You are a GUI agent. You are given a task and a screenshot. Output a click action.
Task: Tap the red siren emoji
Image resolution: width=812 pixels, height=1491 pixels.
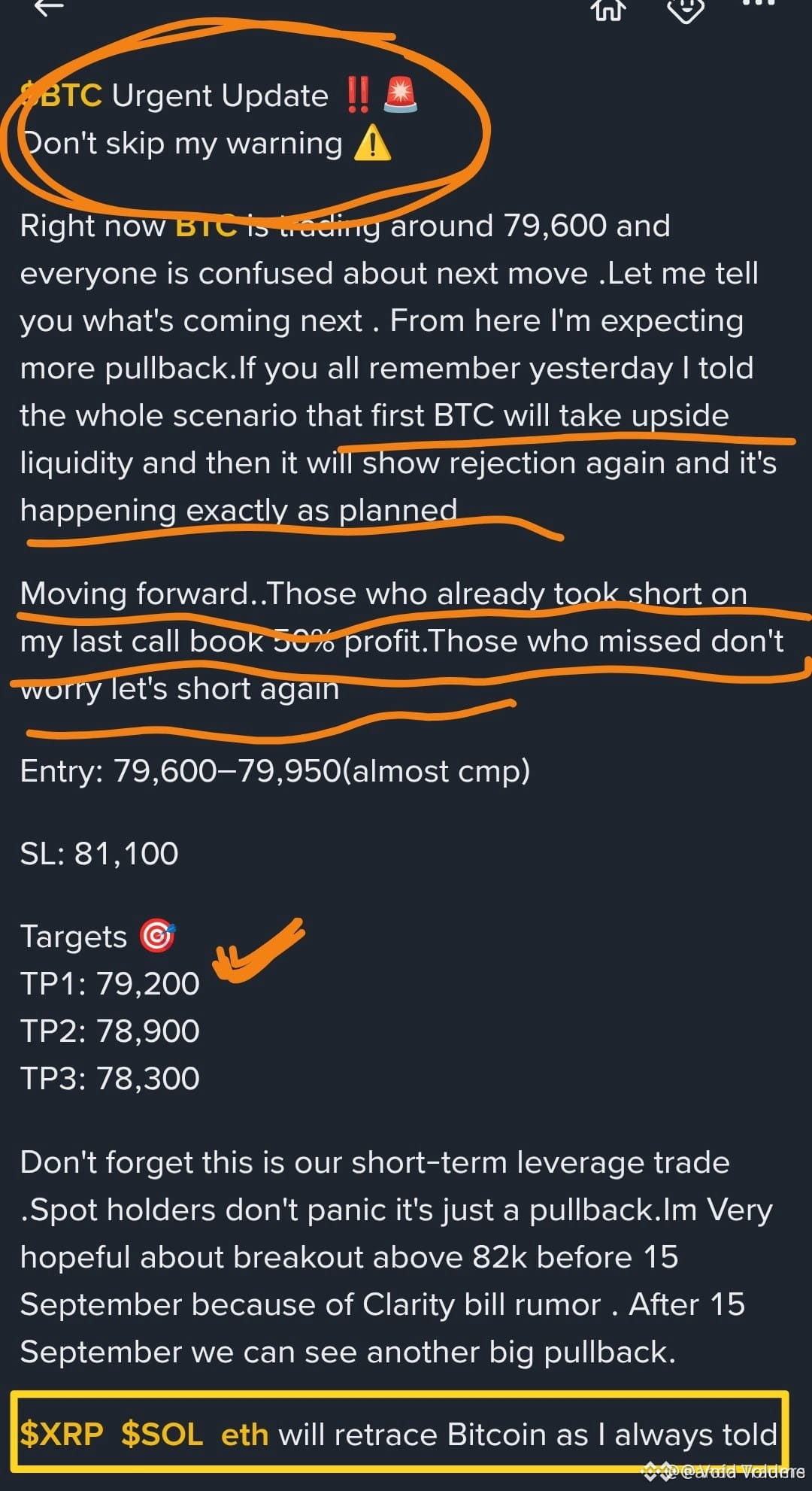coord(400,96)
